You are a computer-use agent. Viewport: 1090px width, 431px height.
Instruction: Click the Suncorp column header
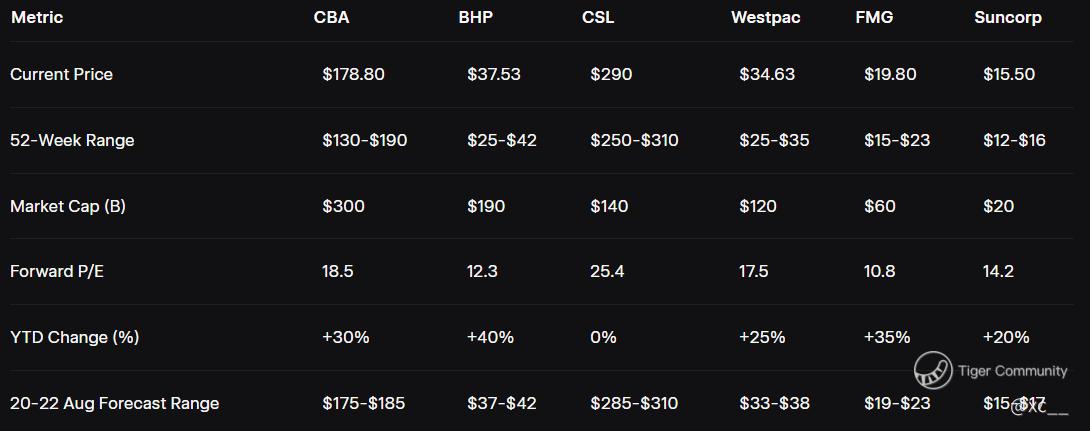coord(1008,17)
